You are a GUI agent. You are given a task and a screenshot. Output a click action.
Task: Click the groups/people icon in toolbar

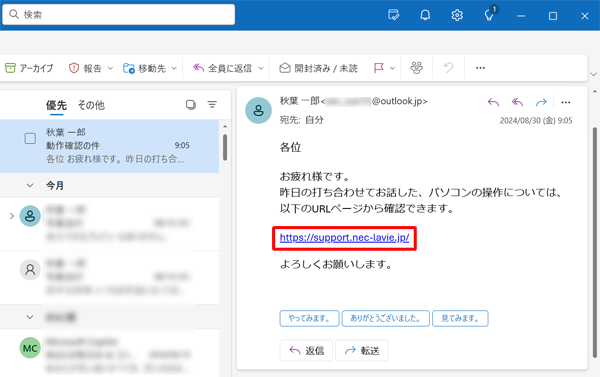click(417, 68)
